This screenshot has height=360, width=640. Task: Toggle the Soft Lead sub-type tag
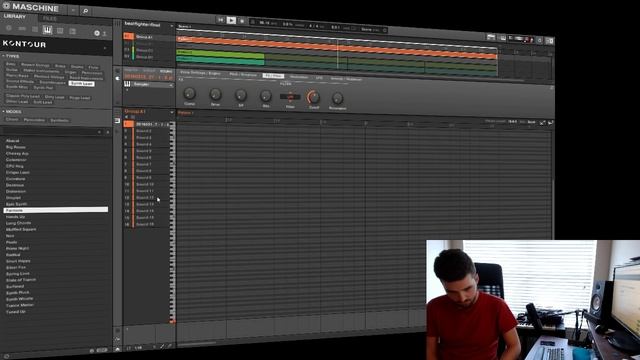(43, 102)
